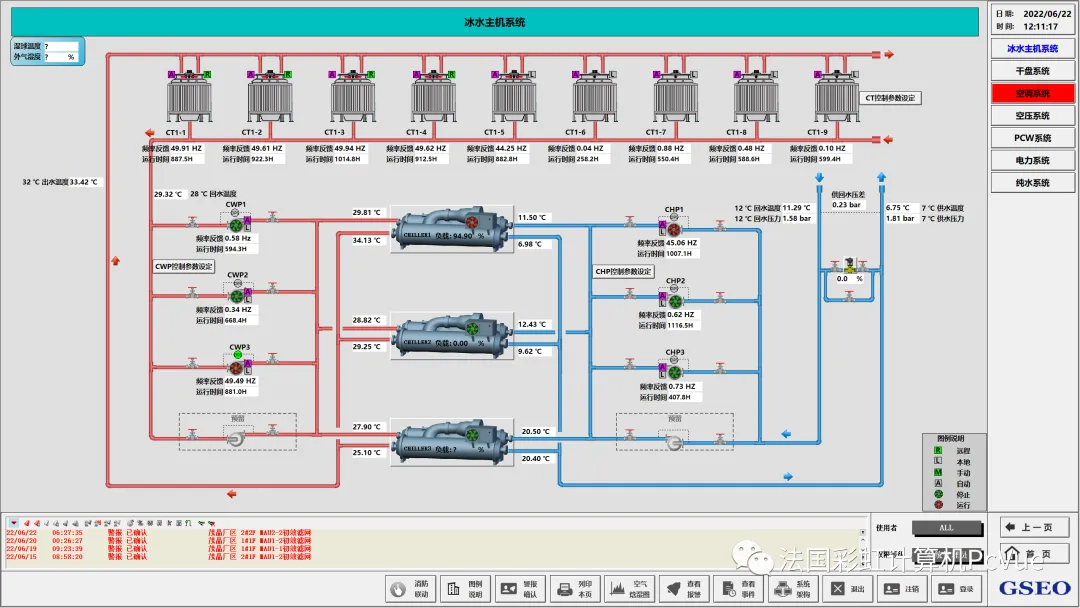Open the 图例说明 legend icon

(x=465, y=589)
